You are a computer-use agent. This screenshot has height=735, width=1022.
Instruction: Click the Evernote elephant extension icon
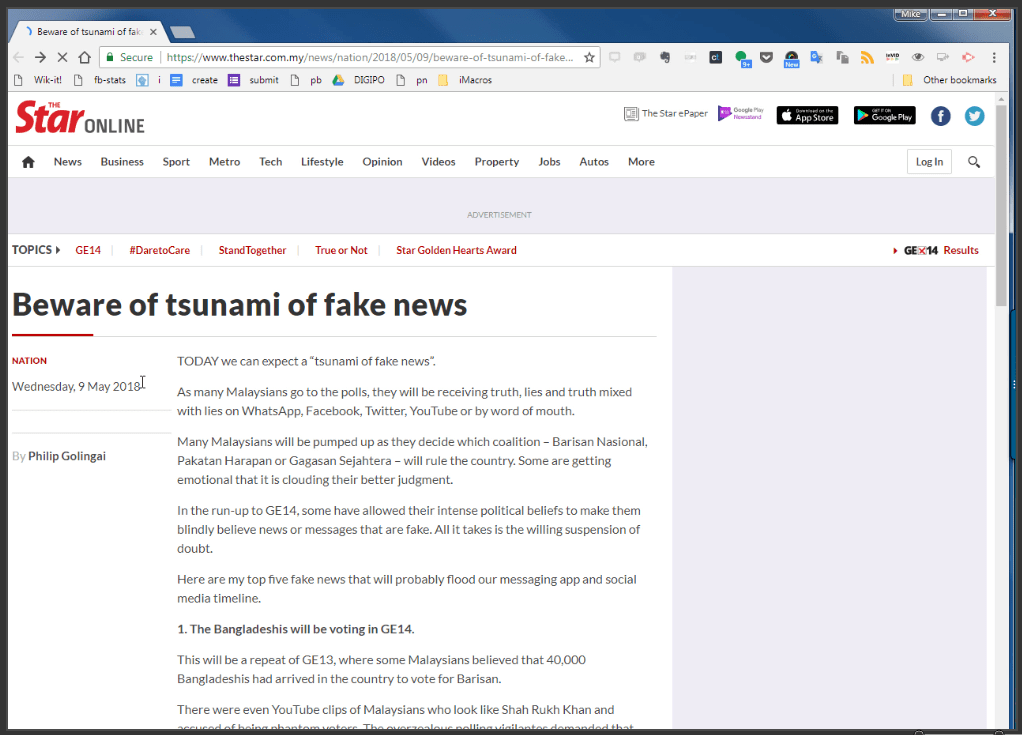[x=665, y=58]
